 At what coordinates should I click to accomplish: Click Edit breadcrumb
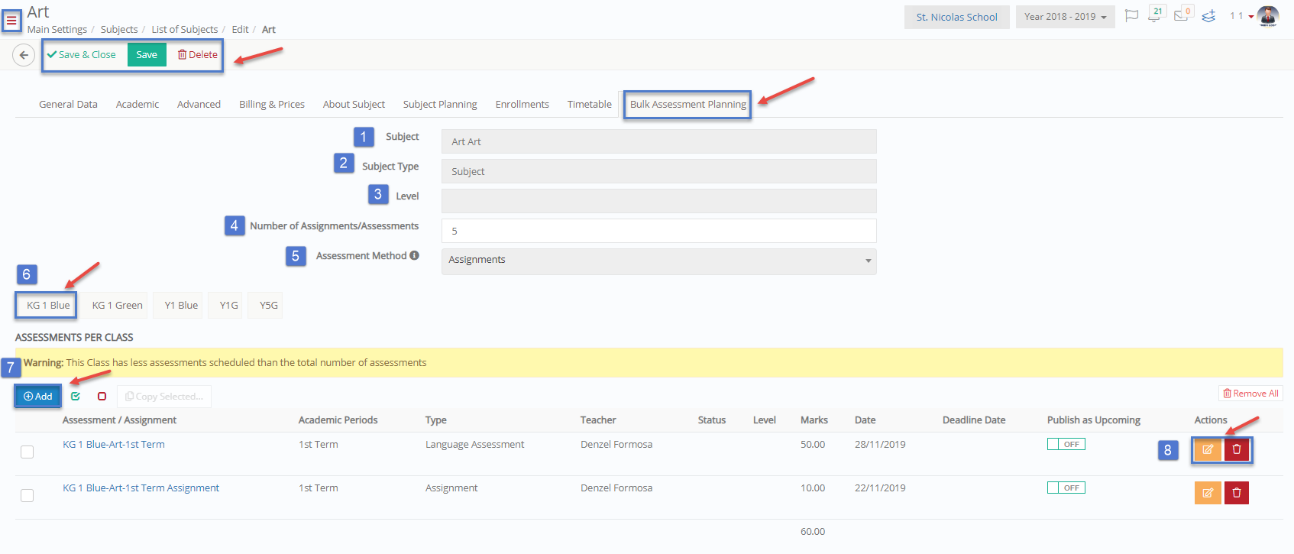click(x=240, y=30)
